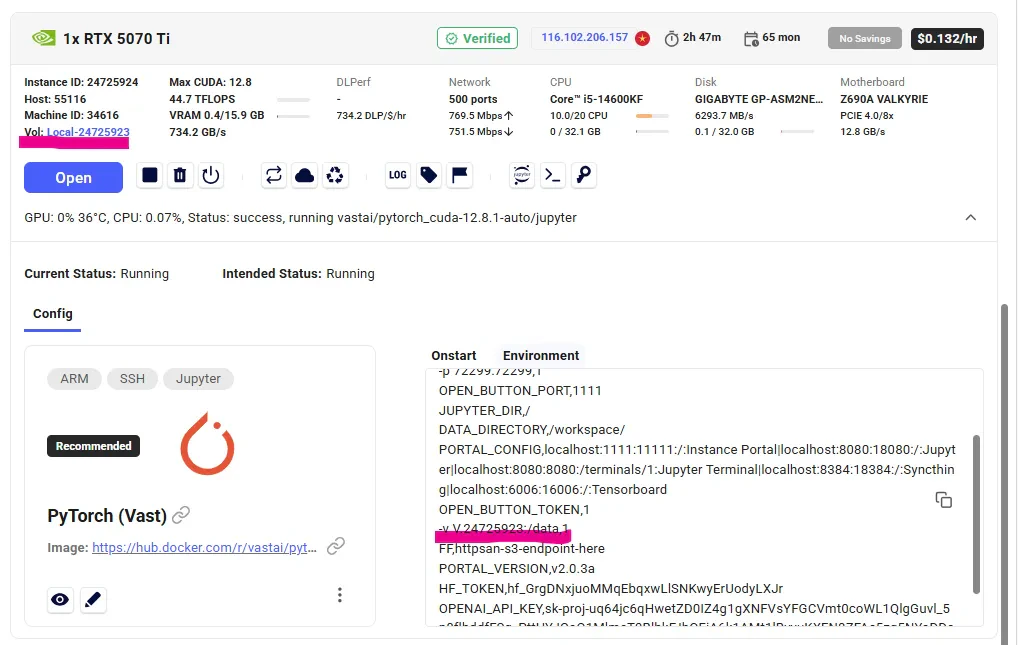Image resolution: width=1018 pixels, height=645 pixels.
Task: Click the HF_TOKEN environment line
Action: click(x=611, y=588)
